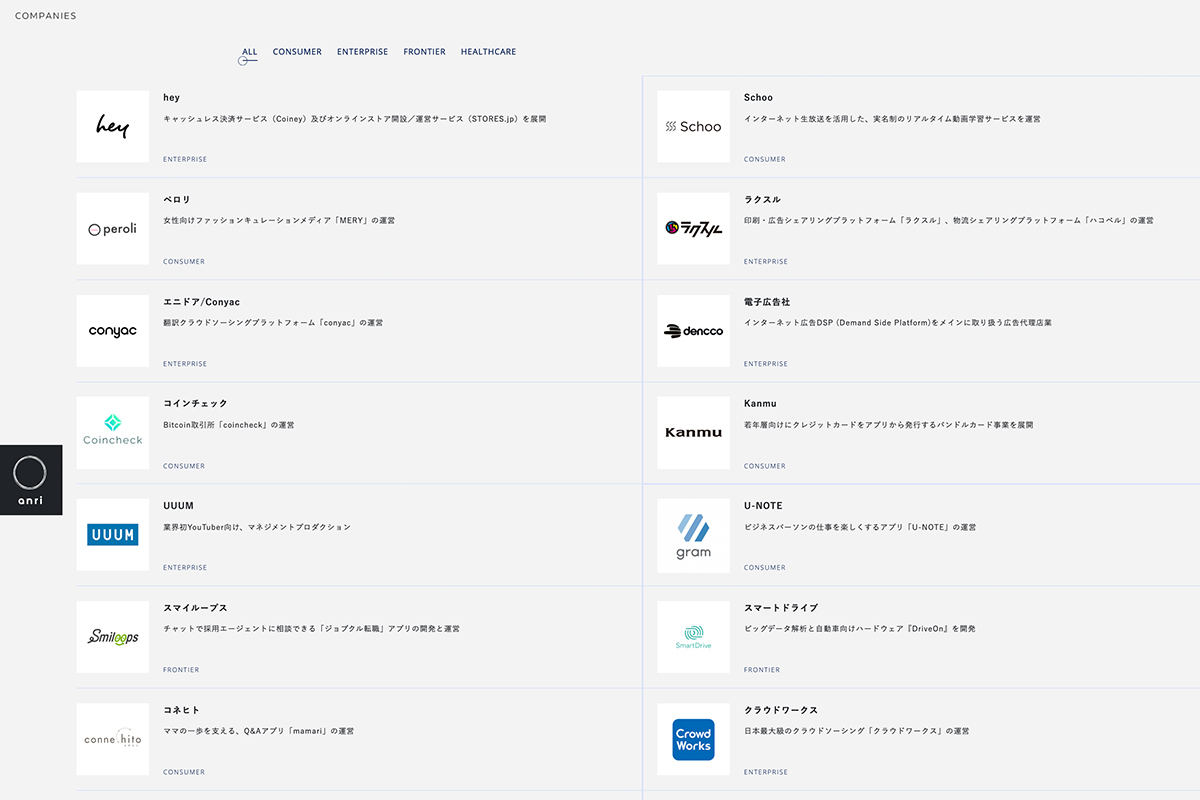Open the anri logo badge

[x=31, y=480]
